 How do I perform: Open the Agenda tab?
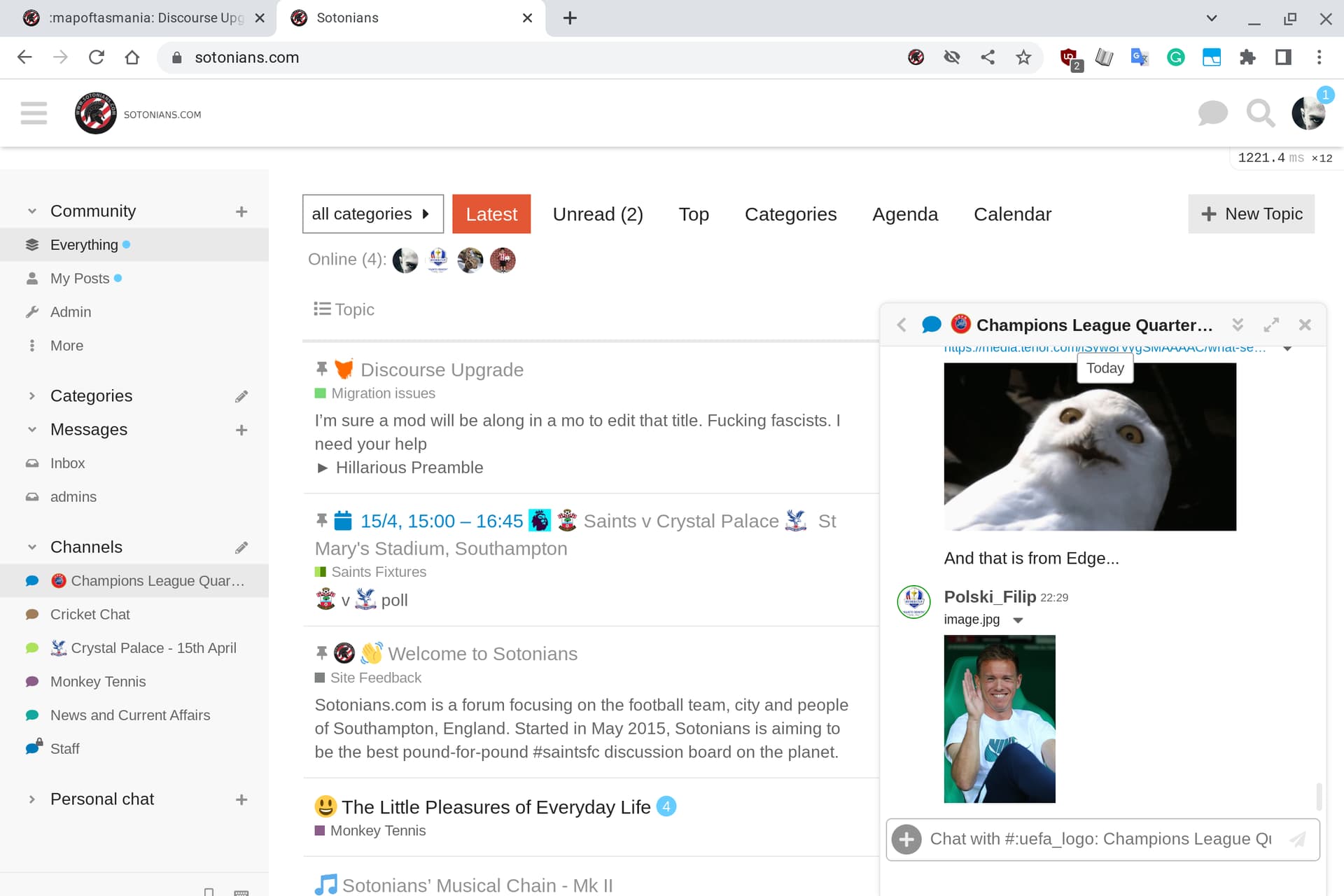pyautogui.click(x=905, y=214)
